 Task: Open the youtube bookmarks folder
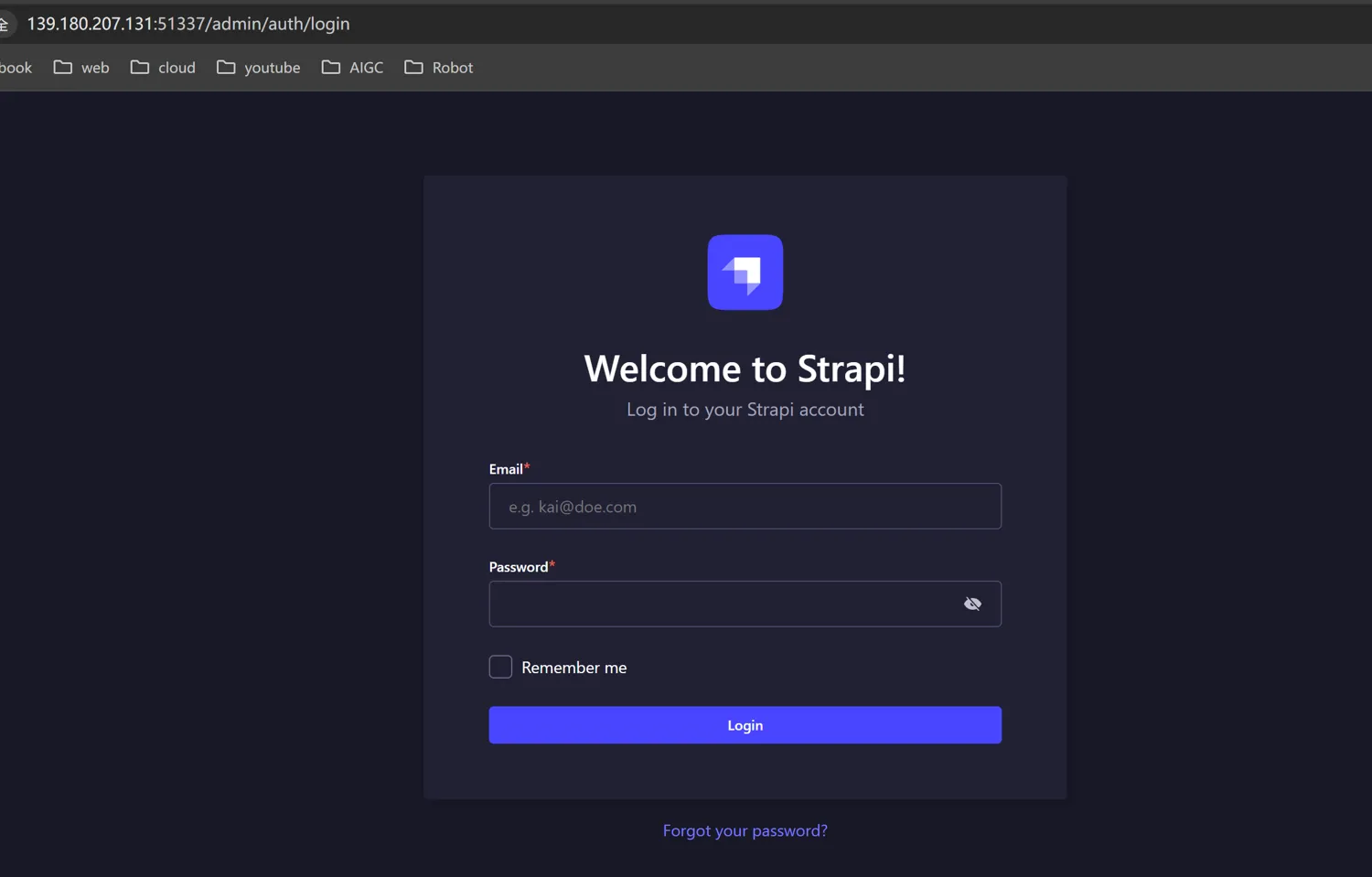click(x=258, y=68)
